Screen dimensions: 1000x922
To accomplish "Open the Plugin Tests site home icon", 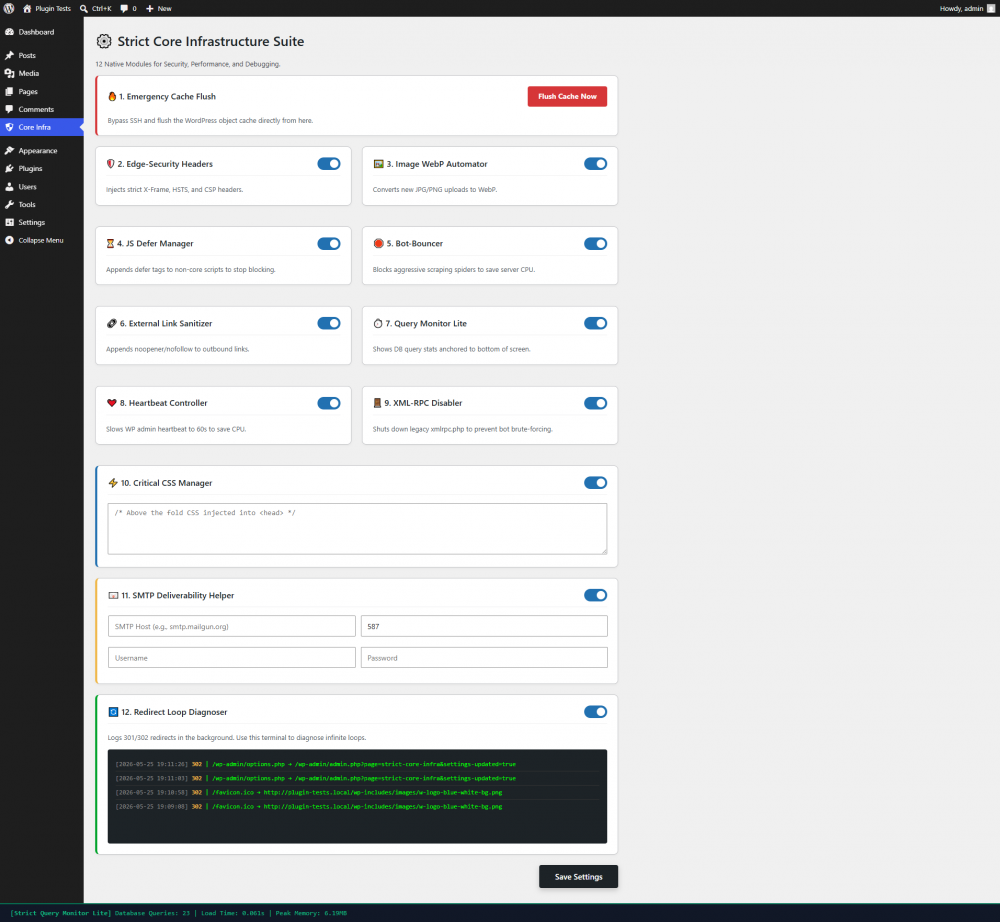I will tap(27, 8).
